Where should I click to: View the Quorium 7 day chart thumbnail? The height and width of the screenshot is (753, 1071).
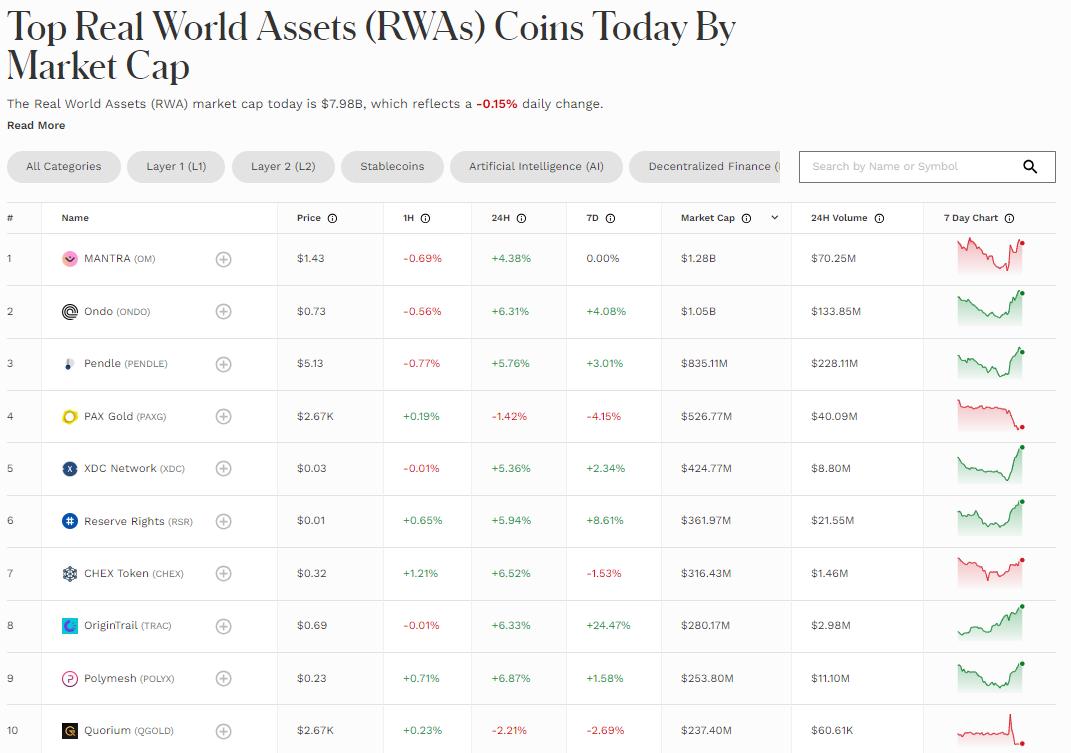[x=990, y=730]
